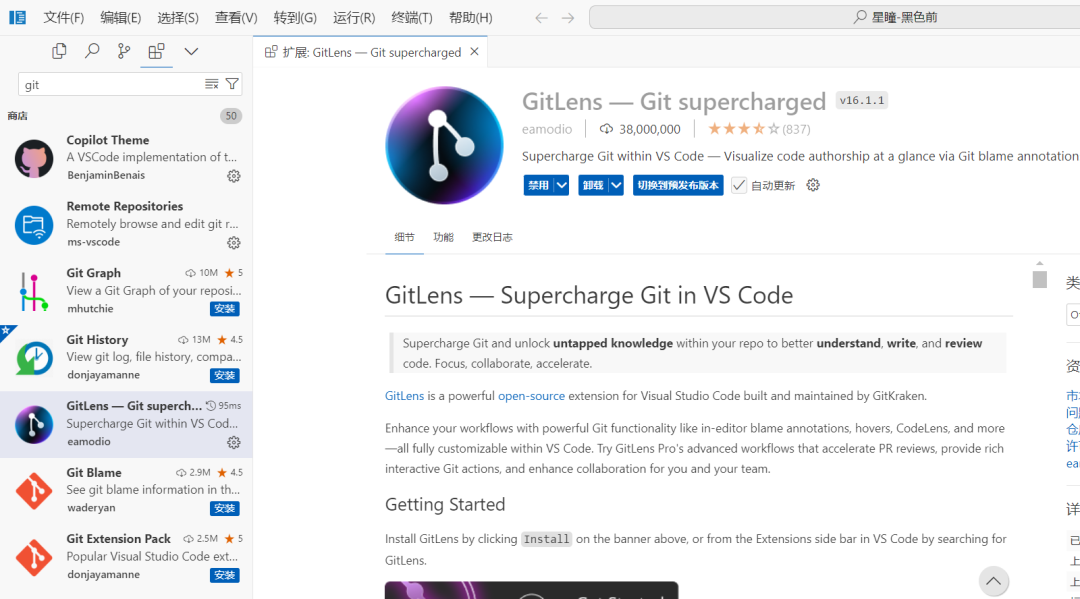1080x599 pixels.
Task: Open 终端(T) menu
Action: tap(412, 17)
